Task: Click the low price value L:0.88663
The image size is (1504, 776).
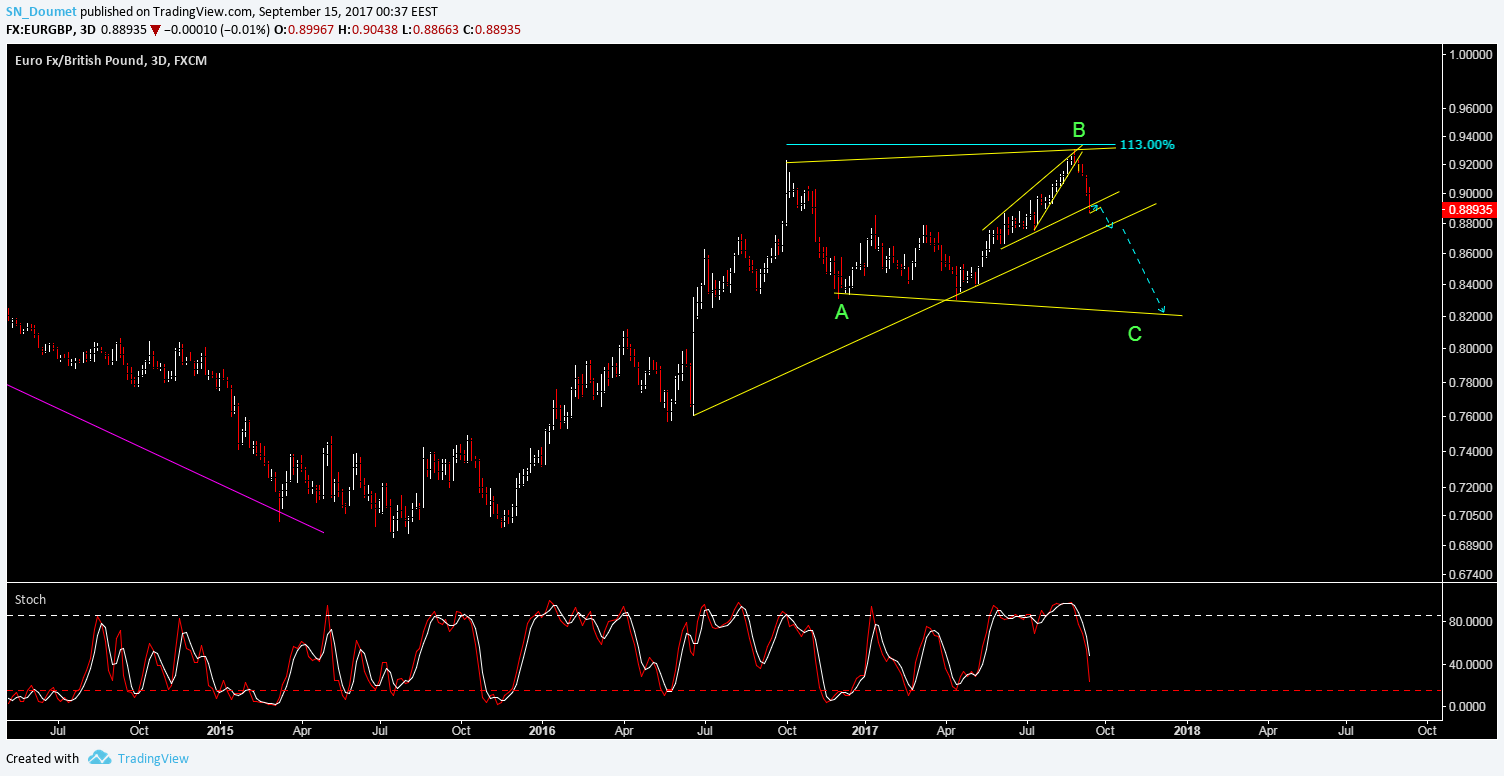Action: pyautogui.click(x=429, y=29)
